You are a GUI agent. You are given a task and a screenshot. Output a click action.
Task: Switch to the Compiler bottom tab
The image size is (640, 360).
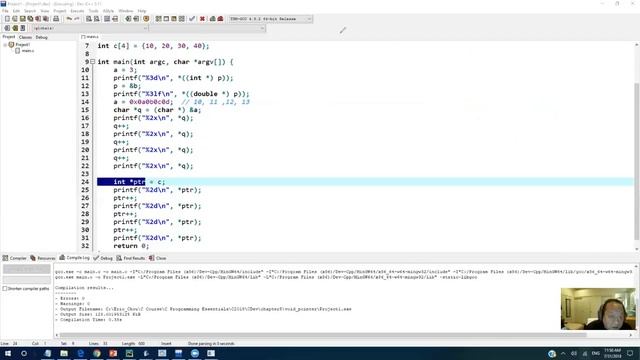tap(15, 258)
